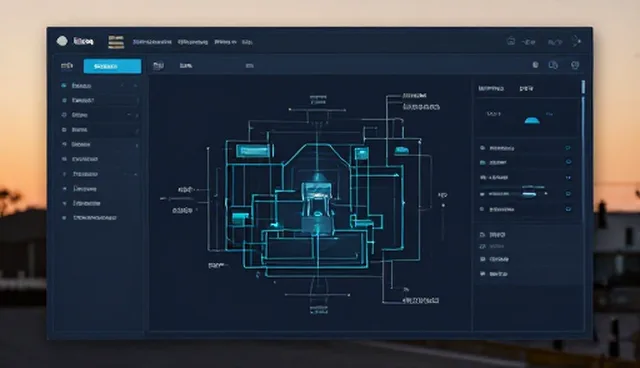Click the house-shaped icon in top header
The image size is (640, 368).
[x=511, y=41]
